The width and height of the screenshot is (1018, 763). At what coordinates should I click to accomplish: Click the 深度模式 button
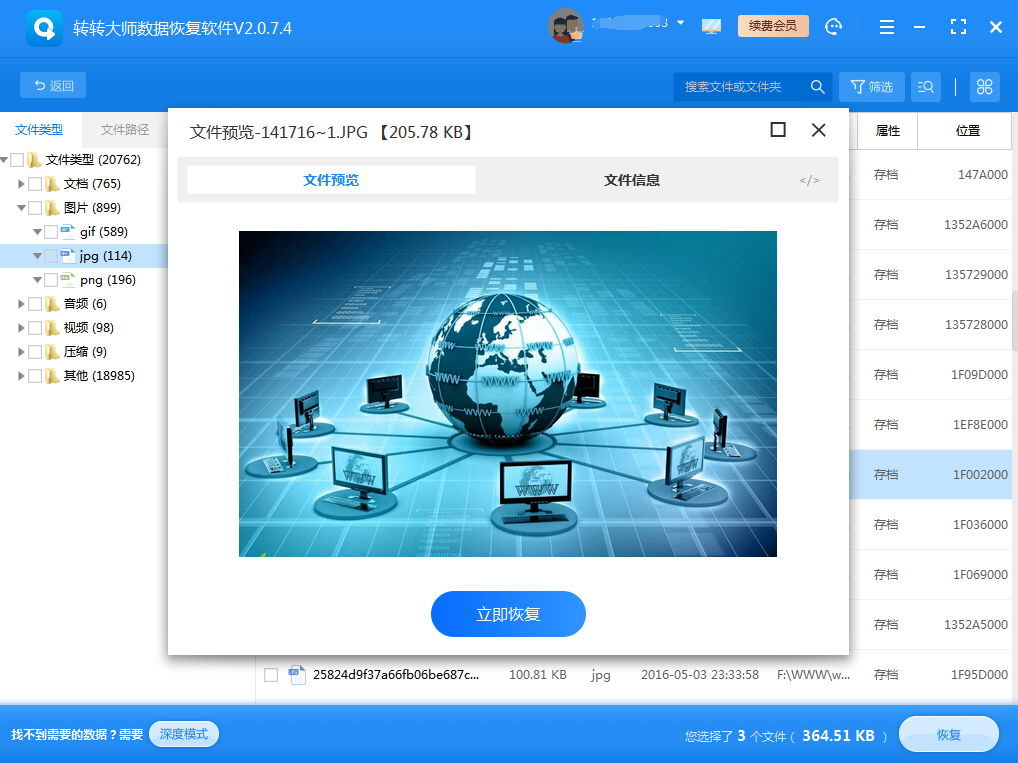[x=184, y=734]
